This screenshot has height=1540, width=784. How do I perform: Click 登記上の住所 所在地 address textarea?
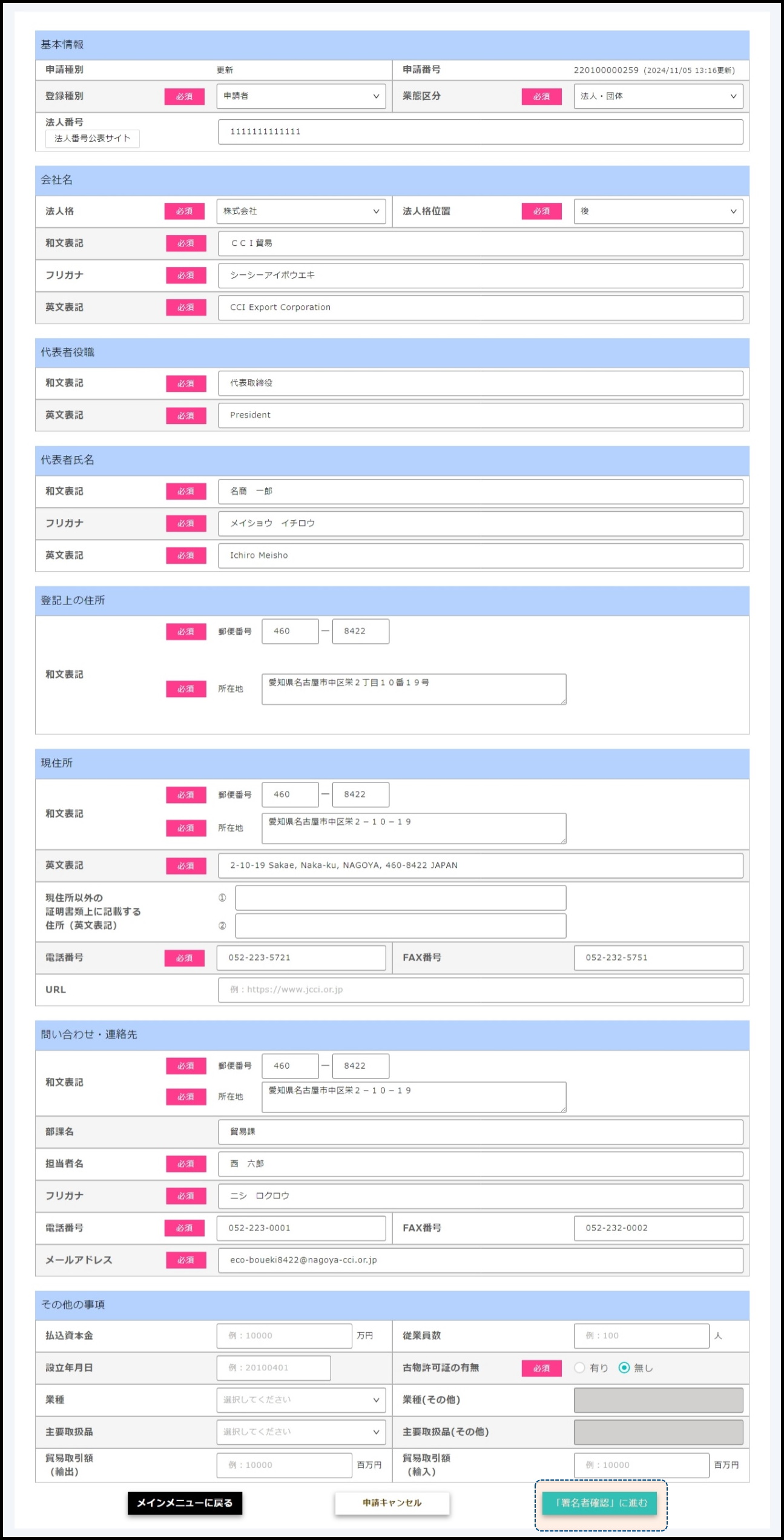click(414, 689)
